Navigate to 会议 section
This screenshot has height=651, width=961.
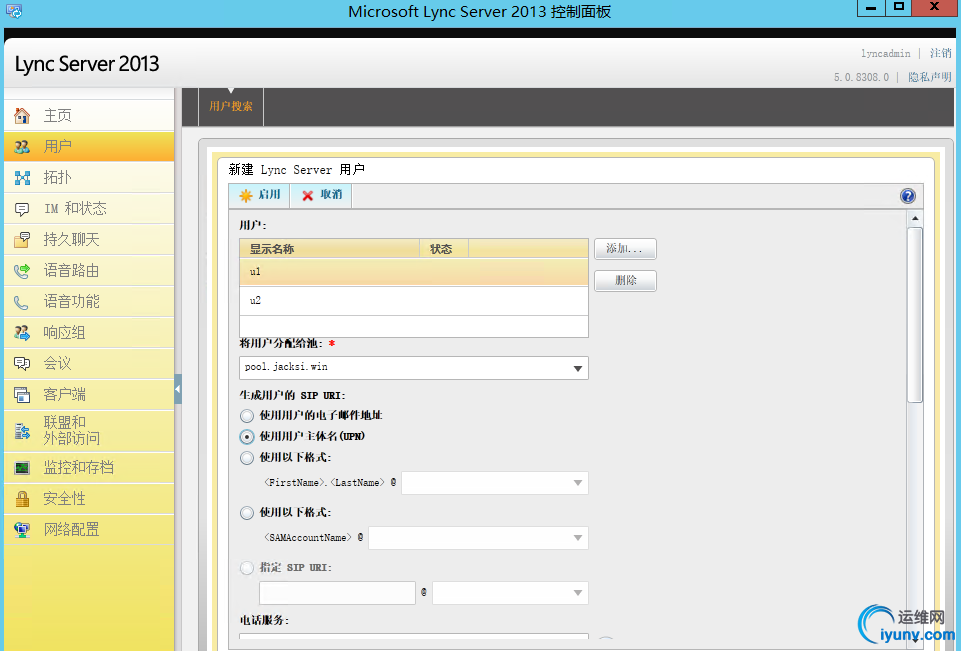(x=89, y=364)
